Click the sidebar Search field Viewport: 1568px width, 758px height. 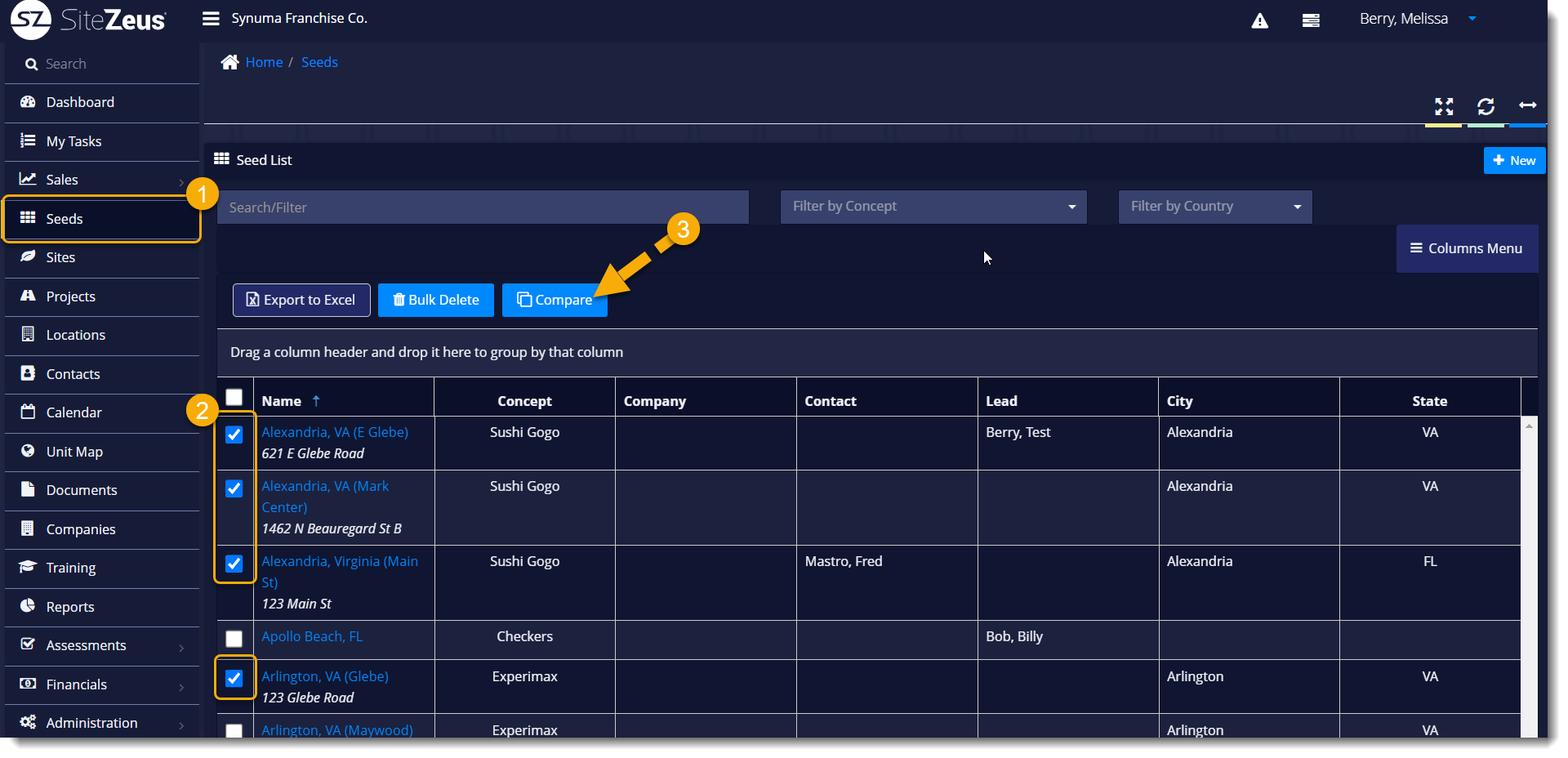point(102,64)
